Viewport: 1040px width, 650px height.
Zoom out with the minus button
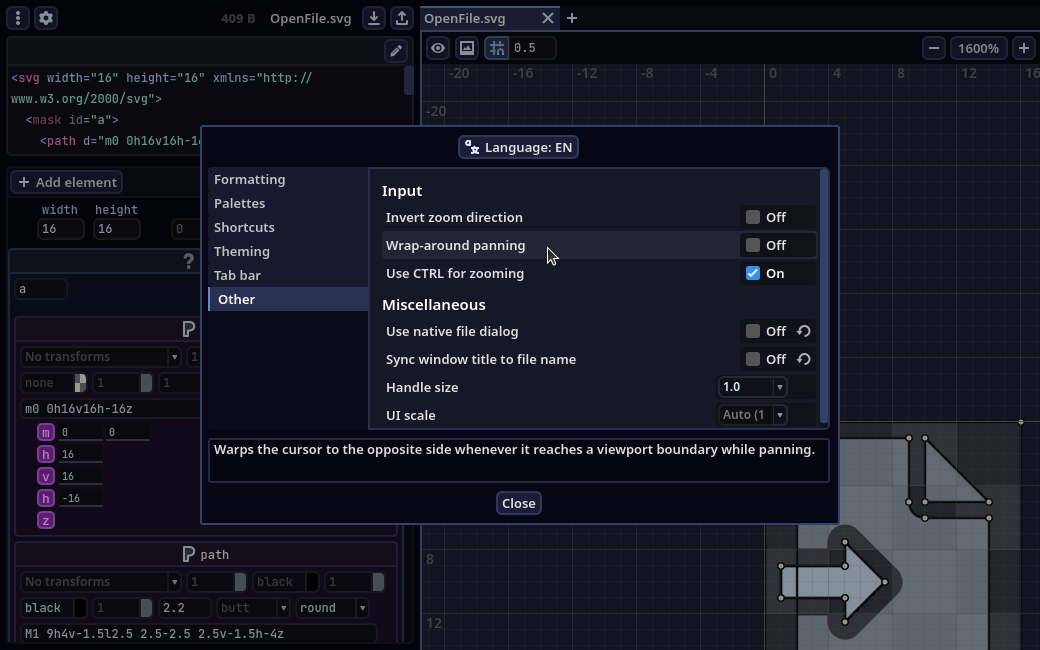934,48
